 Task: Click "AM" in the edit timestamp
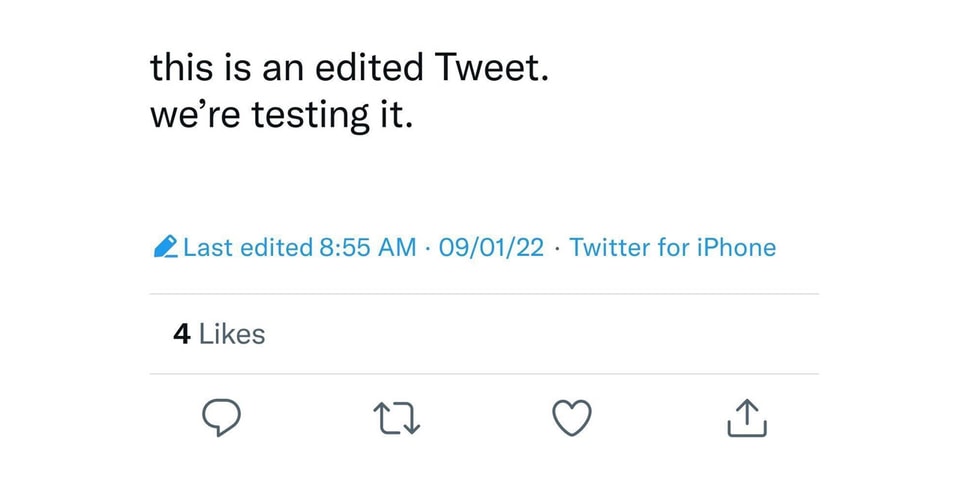click(396, 247)
